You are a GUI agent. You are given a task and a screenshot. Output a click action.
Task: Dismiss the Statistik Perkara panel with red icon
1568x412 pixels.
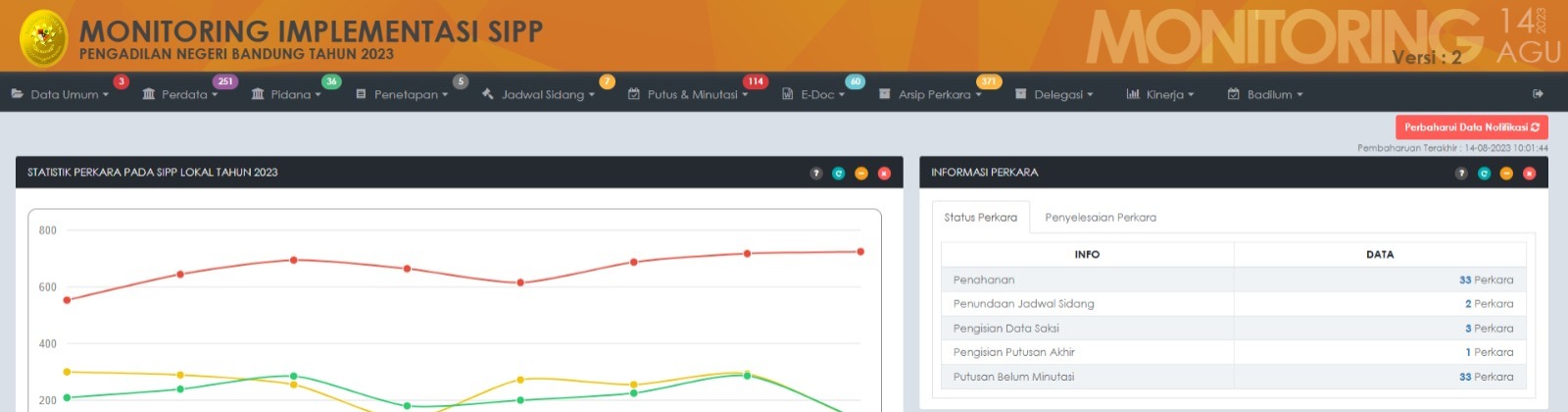[x=884, y=174]
